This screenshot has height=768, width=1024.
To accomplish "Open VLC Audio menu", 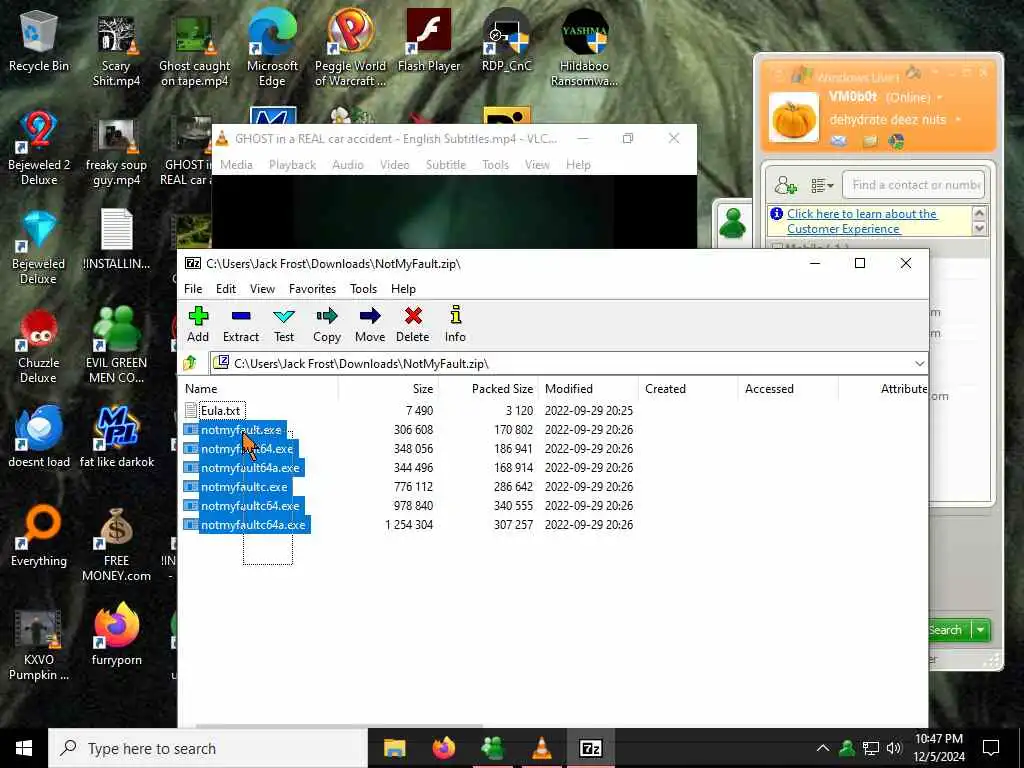I will tap(347, 165).
